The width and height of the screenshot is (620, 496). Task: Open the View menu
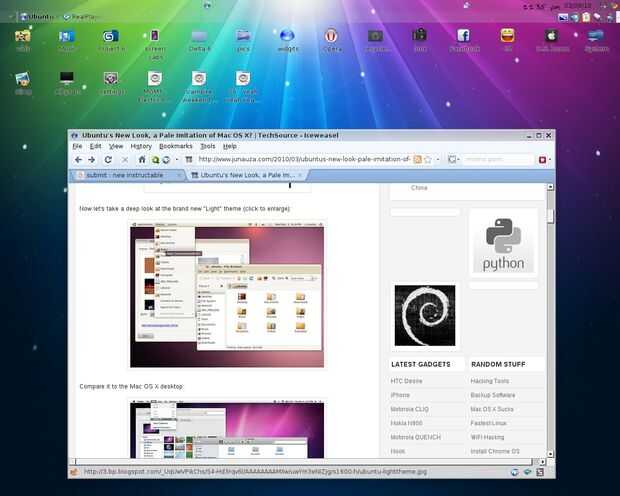click(x=116, y=146)
